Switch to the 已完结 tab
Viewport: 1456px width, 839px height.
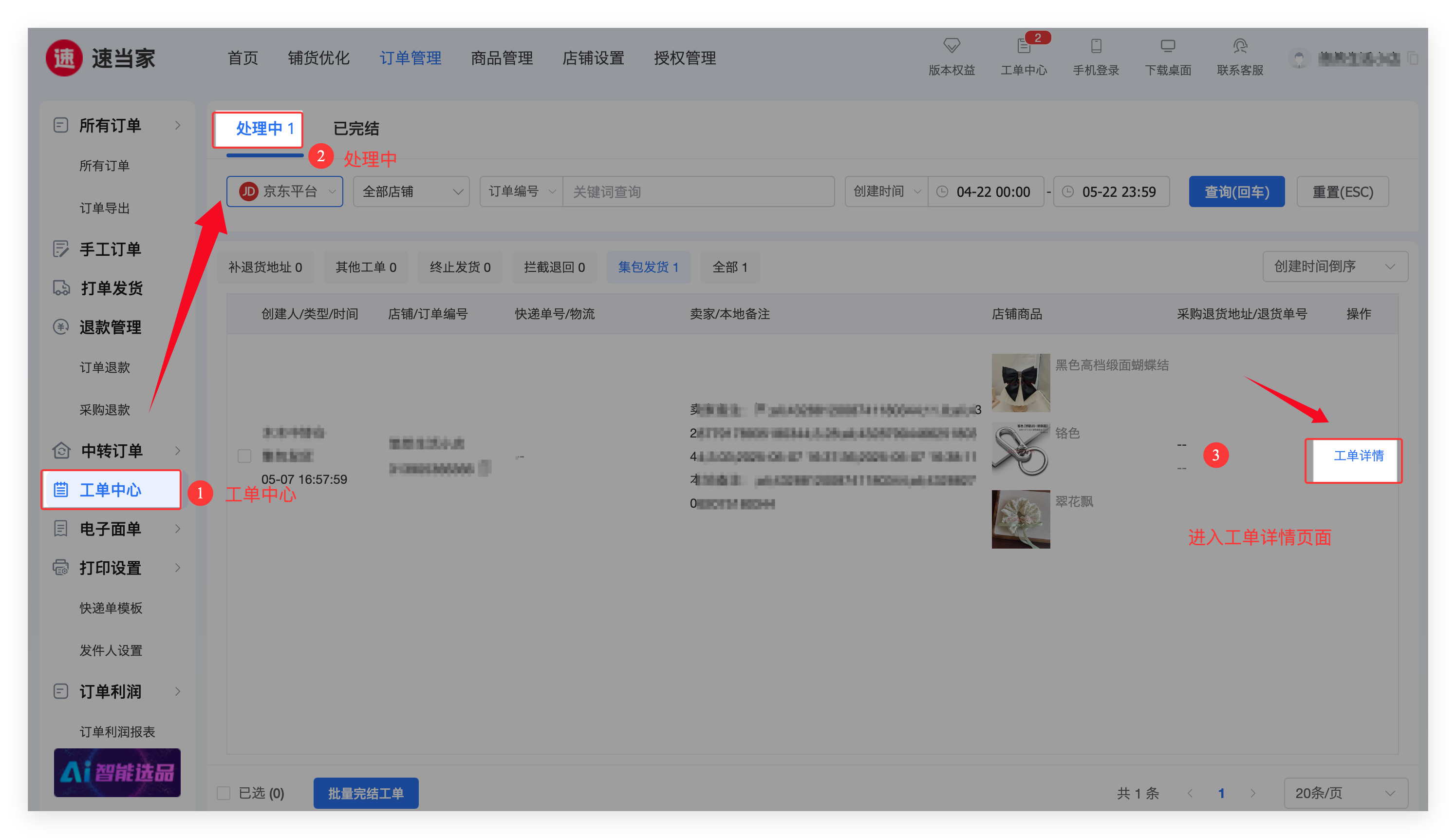[x=356, y=129]
